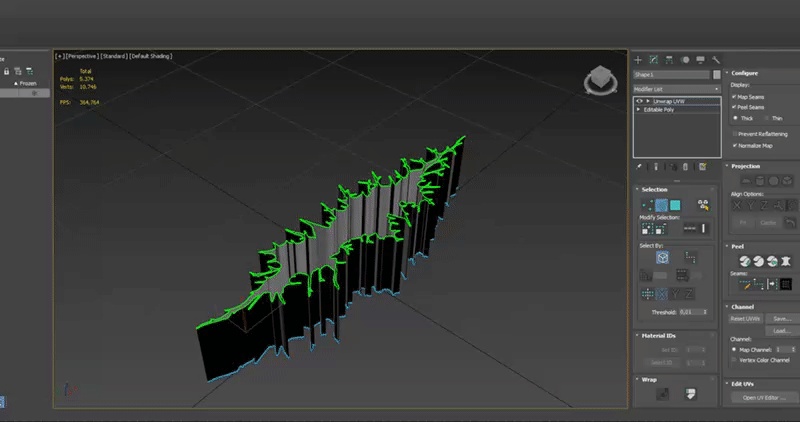Toggle Select by Planar Angle icon
Screen dimensions: 800x422
click(646, 276)
